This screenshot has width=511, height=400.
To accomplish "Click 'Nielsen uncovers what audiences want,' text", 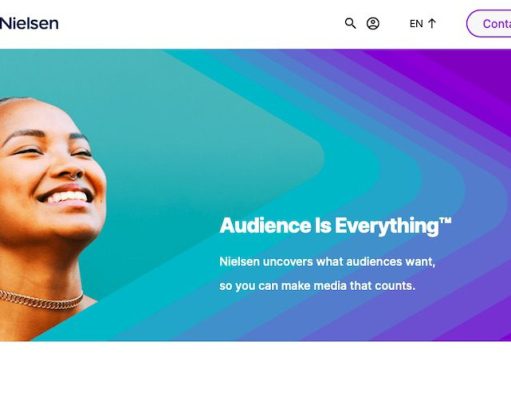I will [327, 262].
